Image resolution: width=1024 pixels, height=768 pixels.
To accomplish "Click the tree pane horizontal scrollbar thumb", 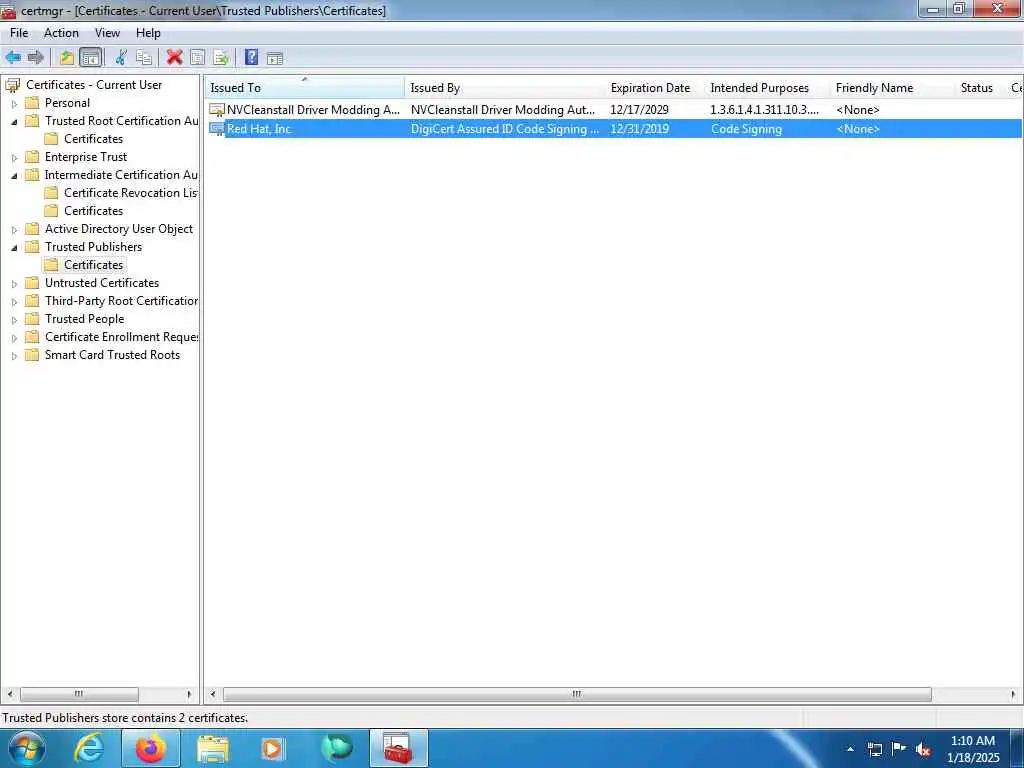I will pos(79,694).
